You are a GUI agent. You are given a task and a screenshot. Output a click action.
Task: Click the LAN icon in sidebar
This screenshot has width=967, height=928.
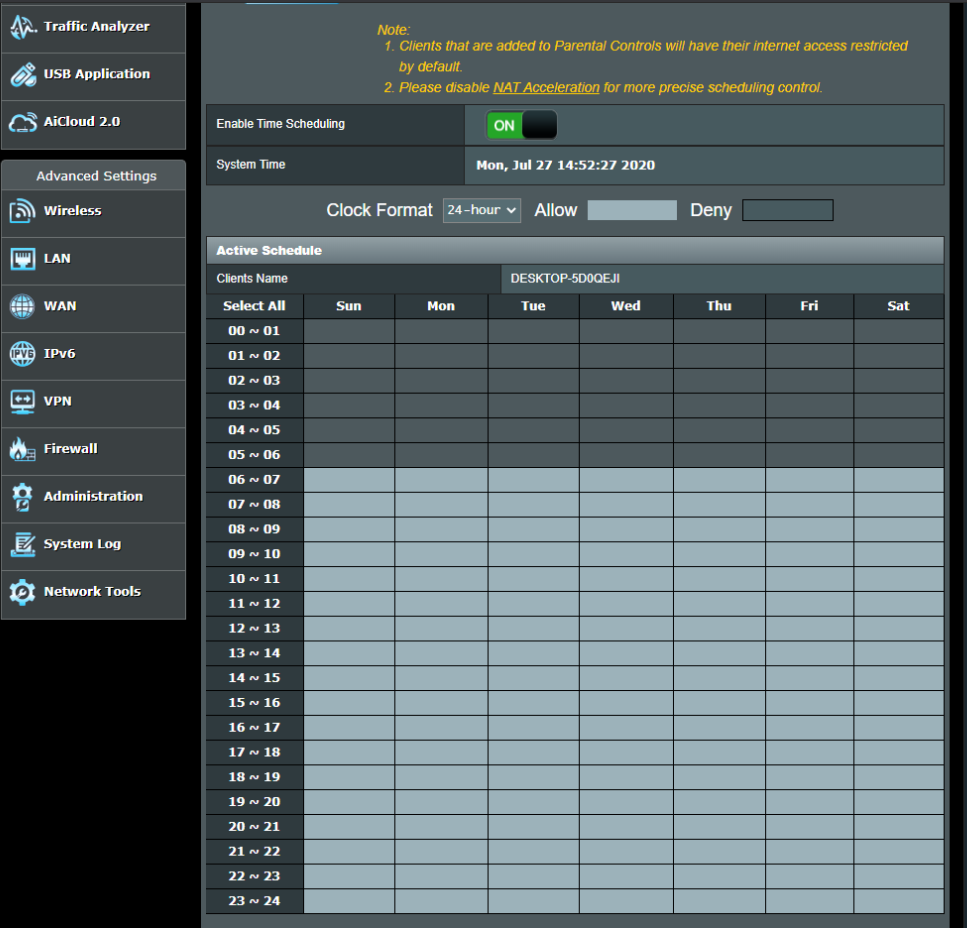[22, 259]
